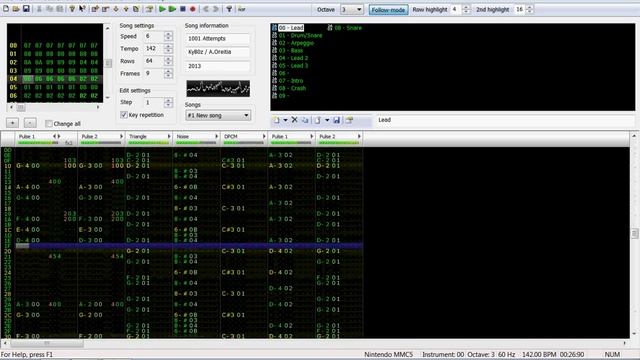Edit the selected instrument icon
This screenshot has width=640, height=360.
pos(349,120)
